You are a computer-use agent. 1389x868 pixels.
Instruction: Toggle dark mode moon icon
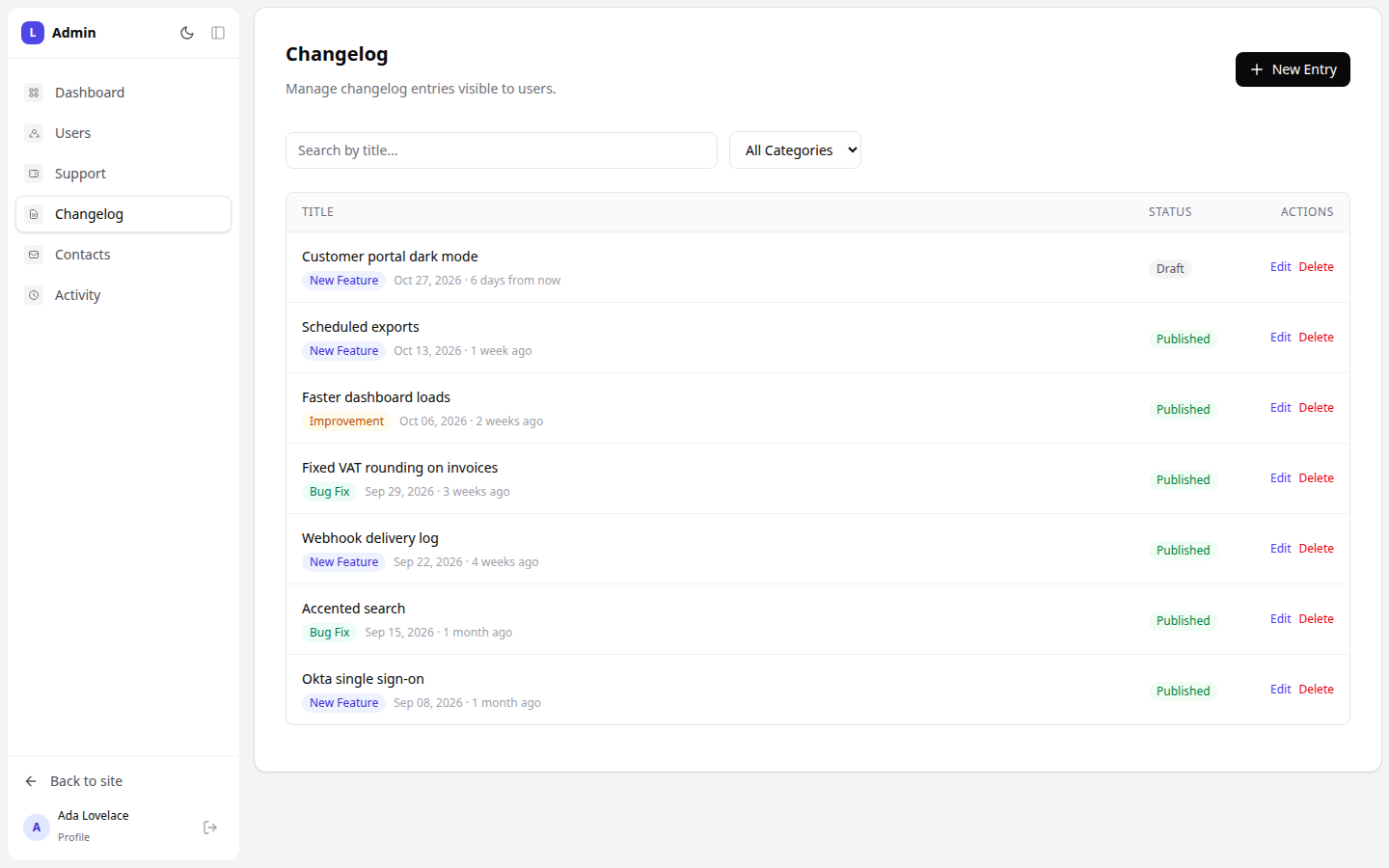coord(187,33)
